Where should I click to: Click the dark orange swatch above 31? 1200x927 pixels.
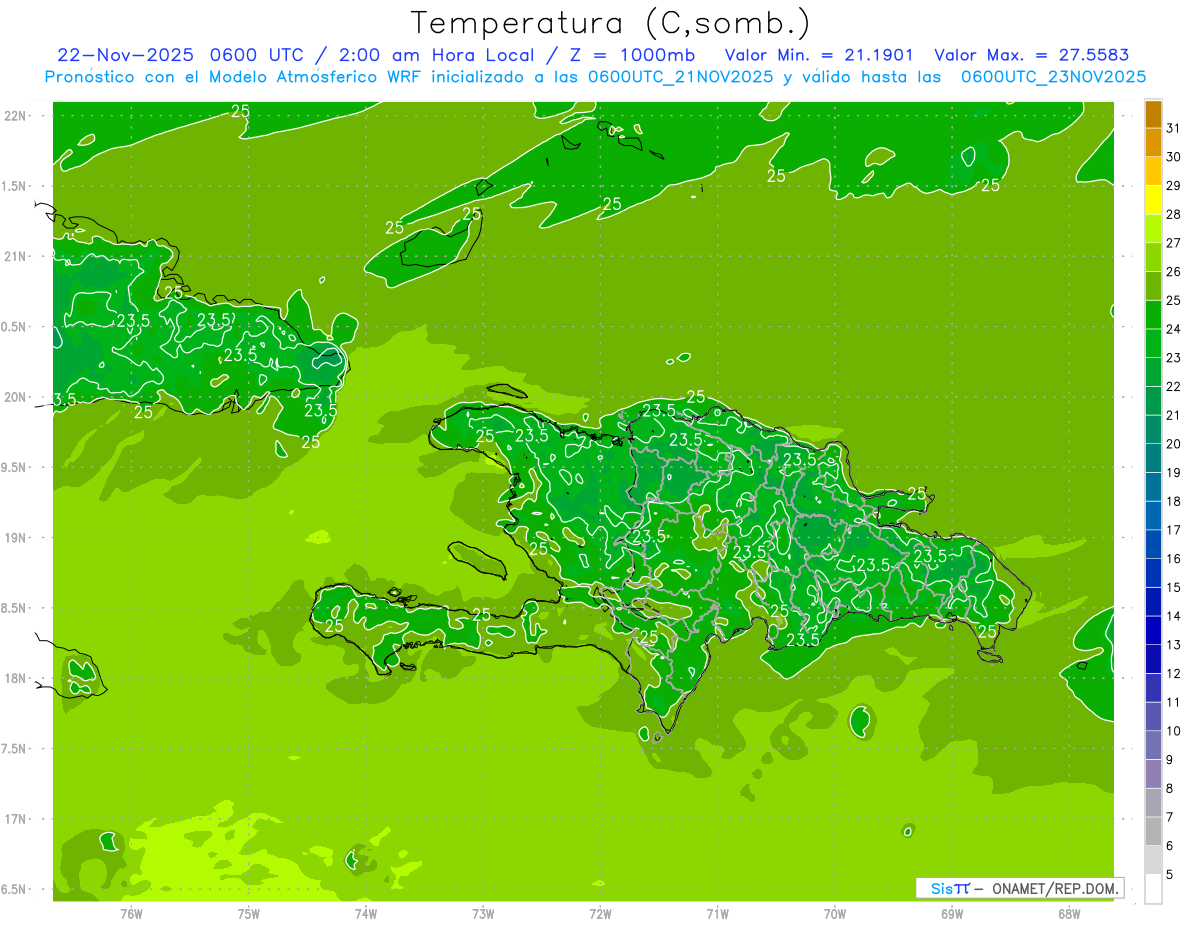click(1153, 115)
